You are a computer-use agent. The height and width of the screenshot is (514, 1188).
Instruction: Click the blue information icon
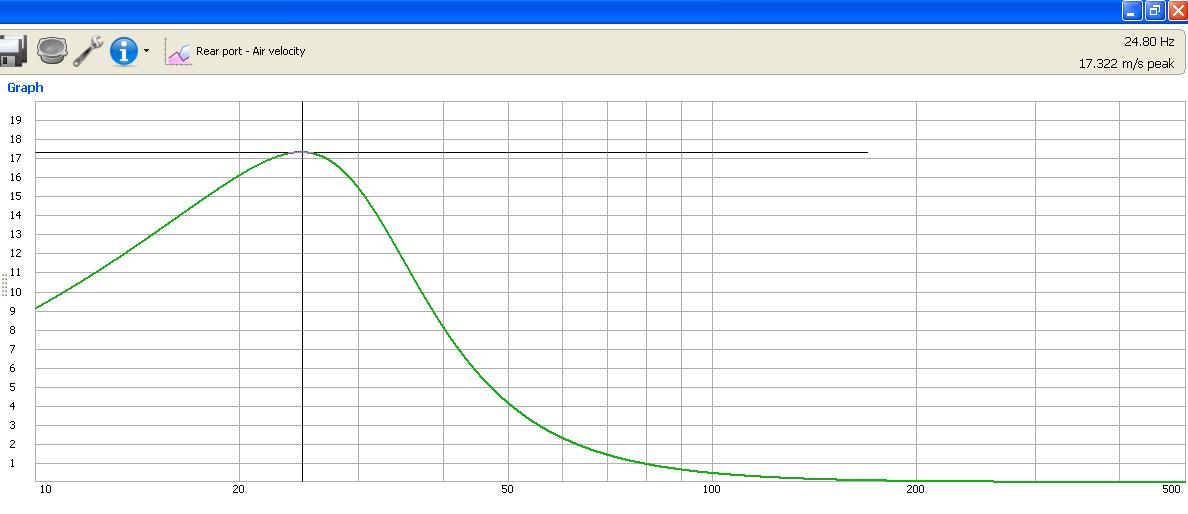[x=124, y=51]
